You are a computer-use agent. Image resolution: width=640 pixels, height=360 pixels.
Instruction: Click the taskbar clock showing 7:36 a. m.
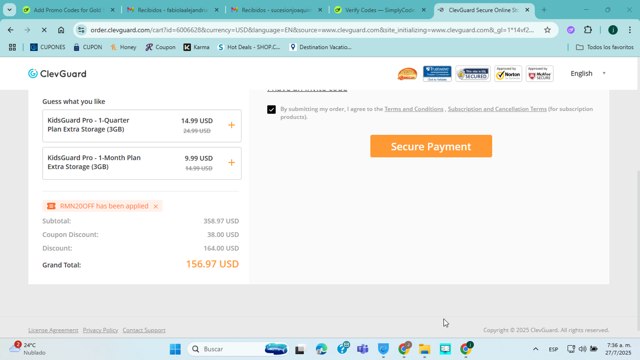(618, 349)
